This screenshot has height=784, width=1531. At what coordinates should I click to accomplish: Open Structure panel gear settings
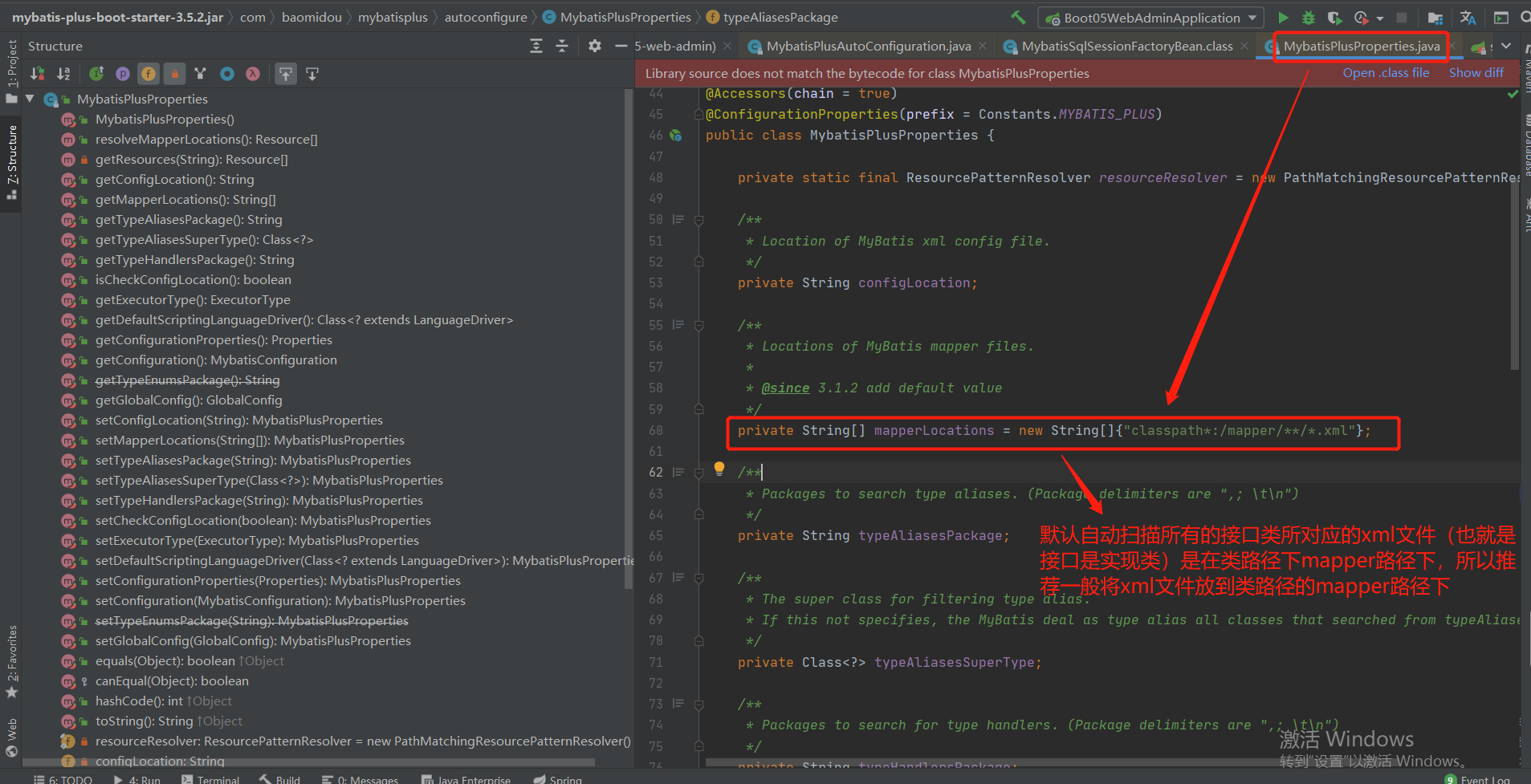pos(595,47)
